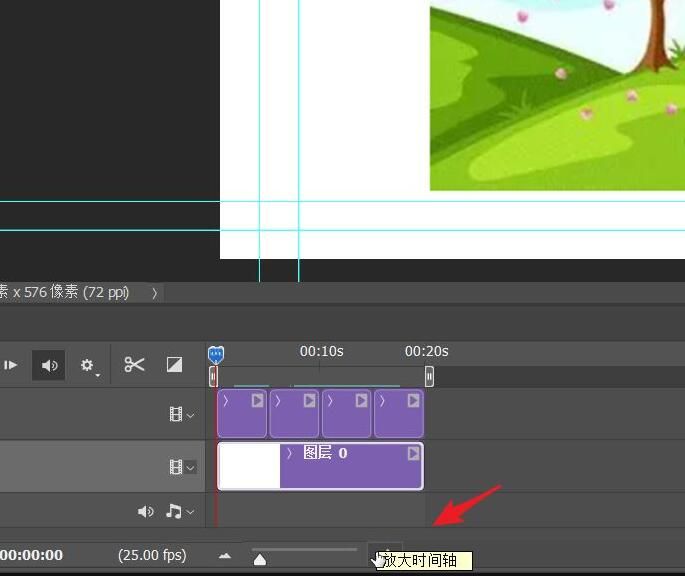Click the scissors split-at-playhead icon
The image size is (685, 576).
tap(134, 365)
